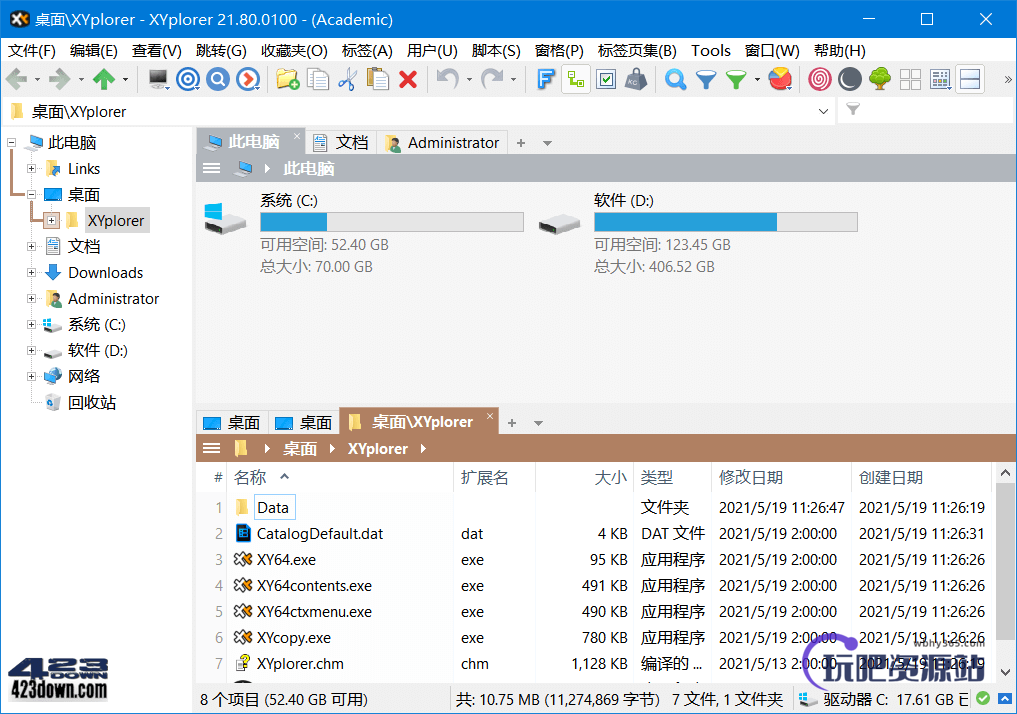Go up one folder level
Screen dimensions: 1017x714
click(x=104, y=80)
